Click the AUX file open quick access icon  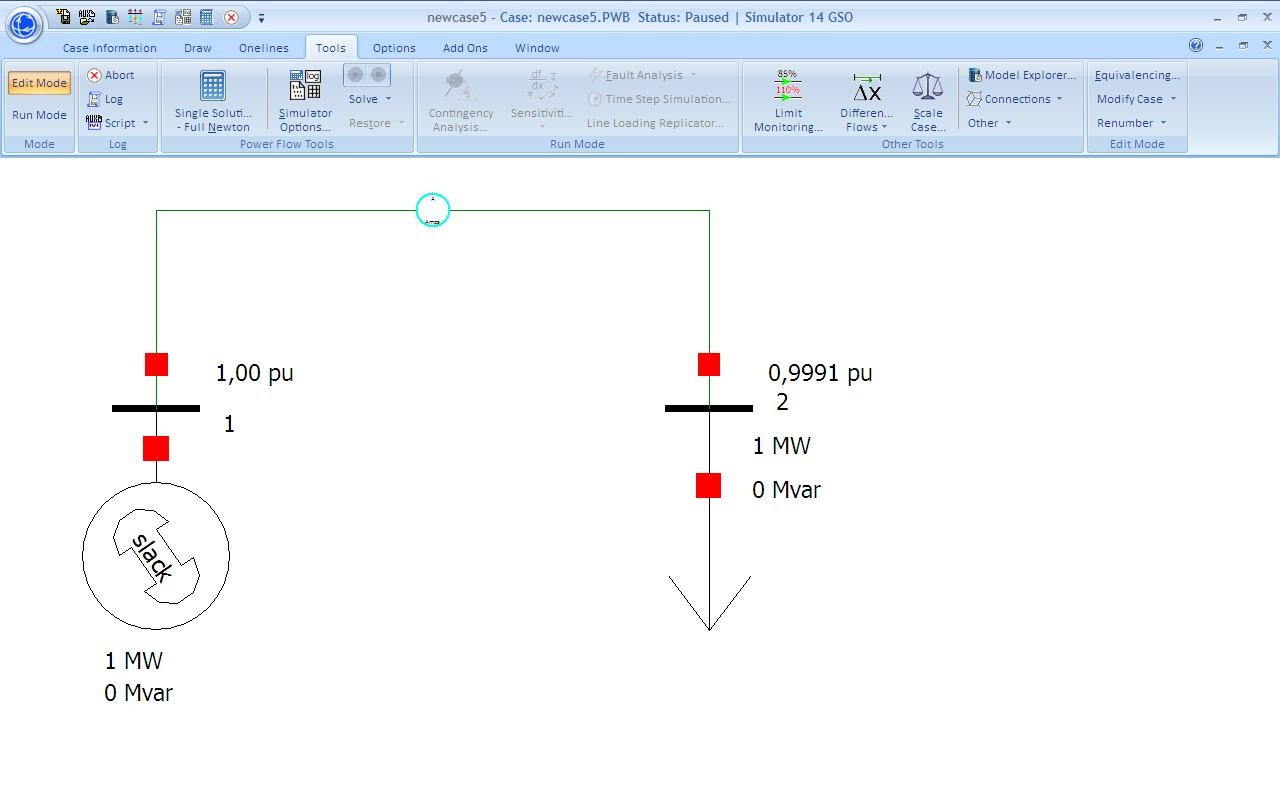[87, 17]
